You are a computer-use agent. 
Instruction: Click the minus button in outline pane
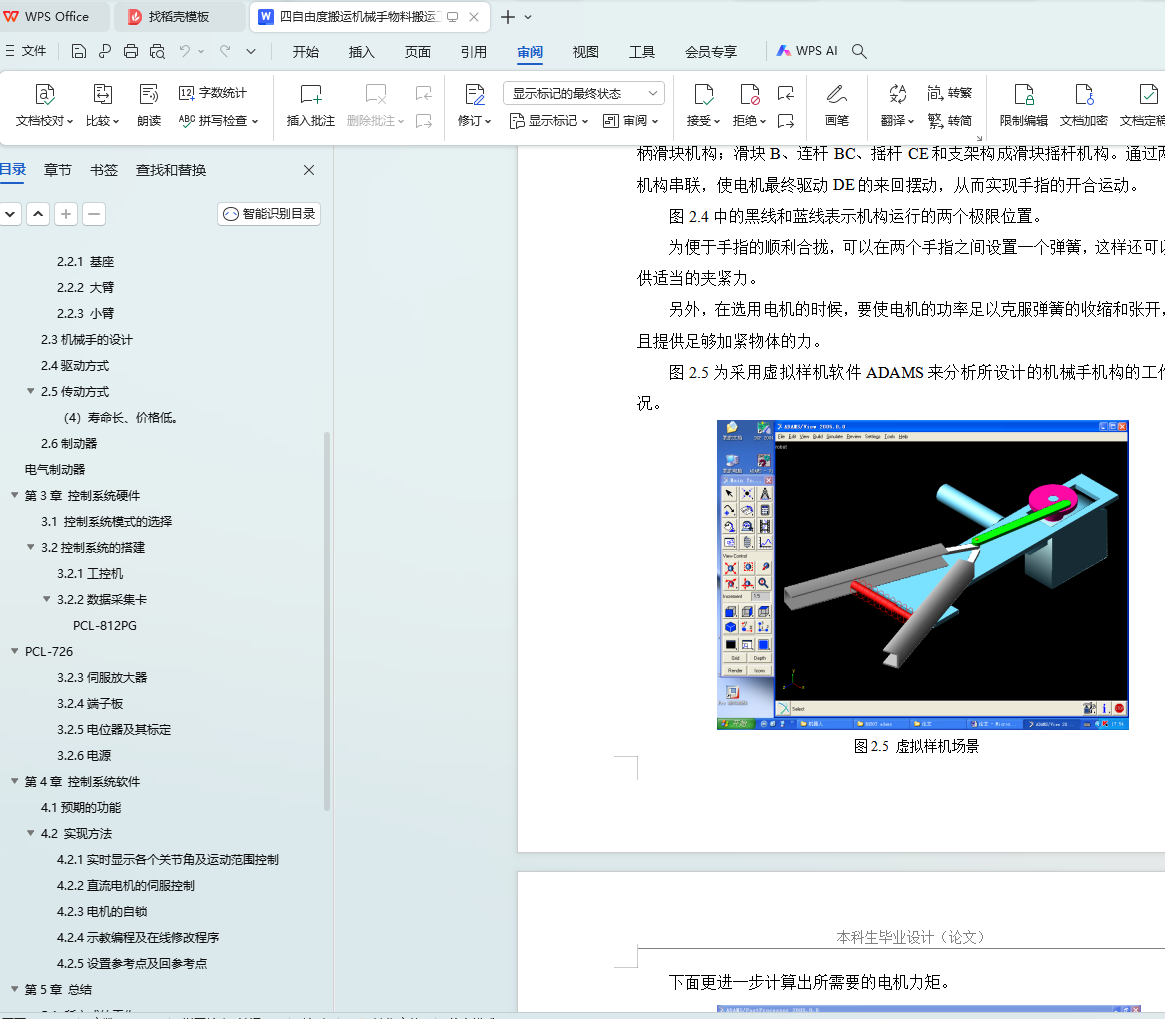(x=94, y=214)
